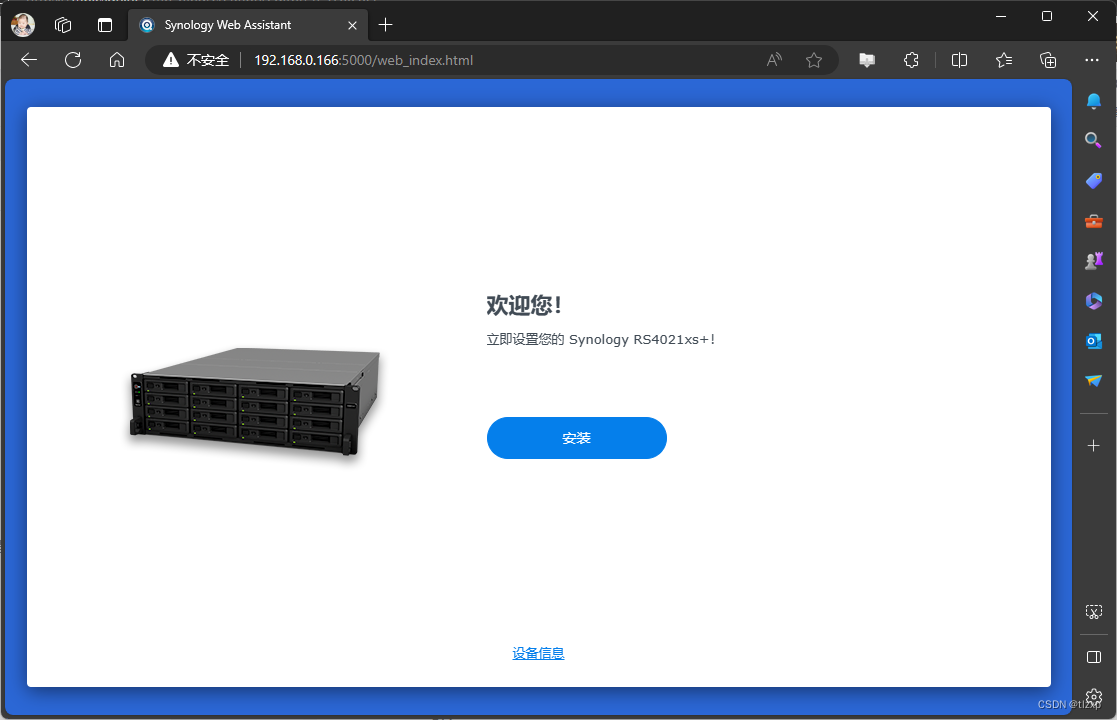Screen dimensions: 1117x720
Task: Go back with the browser back arrow
Action: click(29, 60)
